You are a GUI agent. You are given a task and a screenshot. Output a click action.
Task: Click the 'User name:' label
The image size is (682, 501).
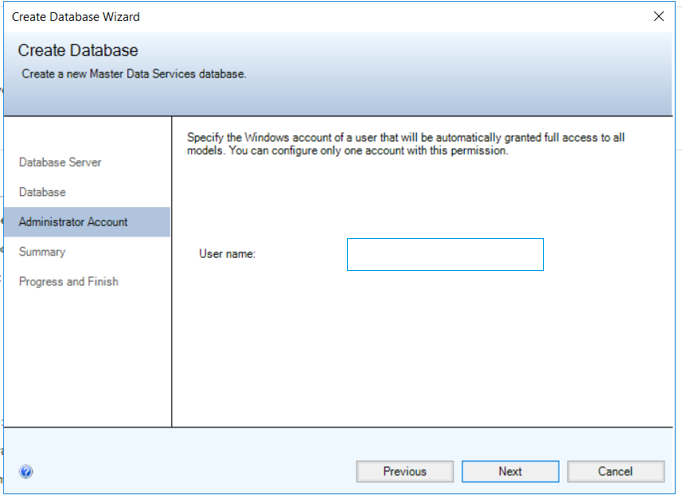227,254
